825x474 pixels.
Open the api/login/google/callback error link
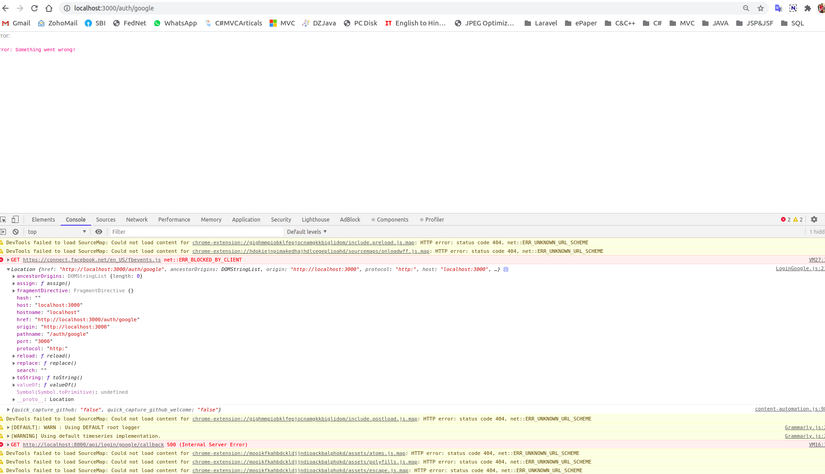(x=93, y=445)
